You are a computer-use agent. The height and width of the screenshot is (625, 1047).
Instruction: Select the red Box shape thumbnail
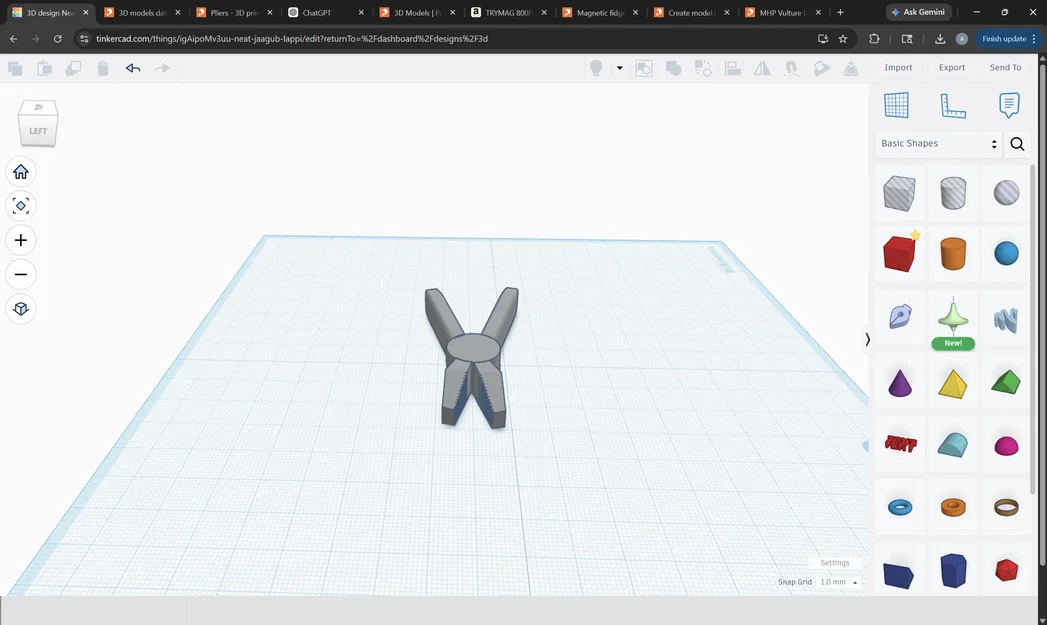(x=897, y=253)
